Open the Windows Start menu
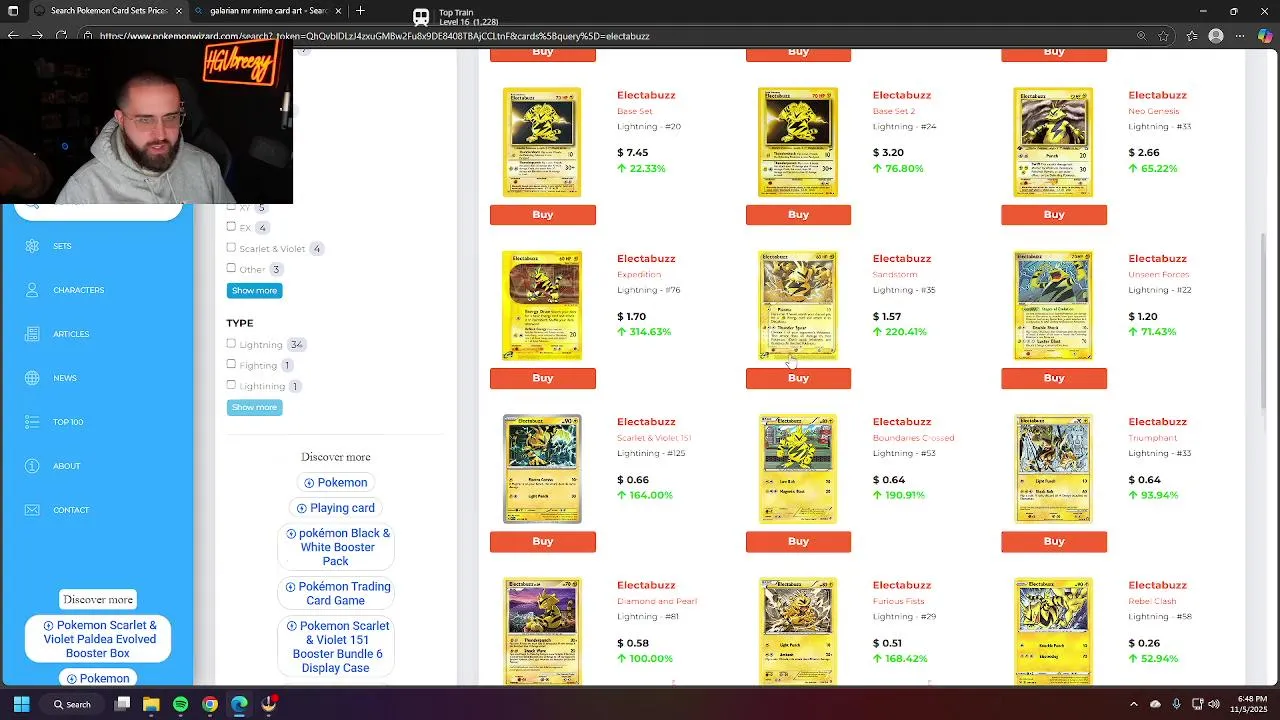Image resolution: width=1280 pixels, height=720 pixels. (21, 704)
